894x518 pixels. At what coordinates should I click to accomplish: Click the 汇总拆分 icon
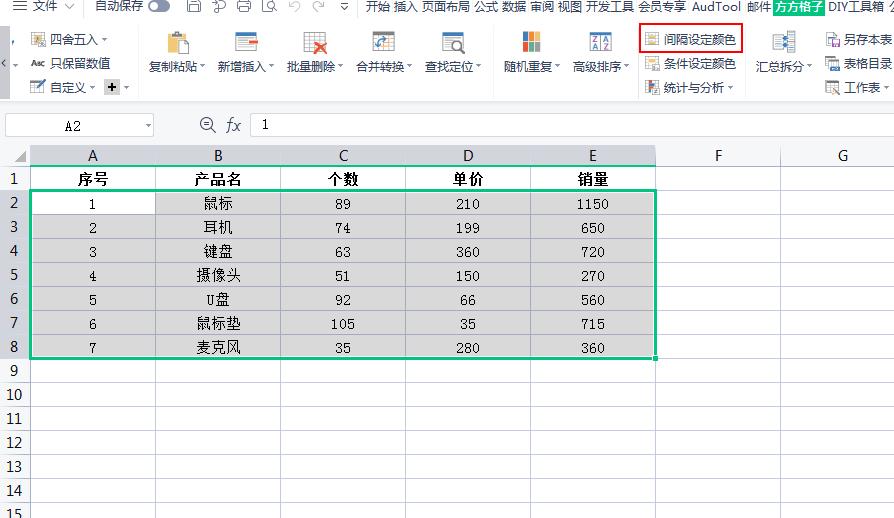pyautogui.click(x=784, y=43)
